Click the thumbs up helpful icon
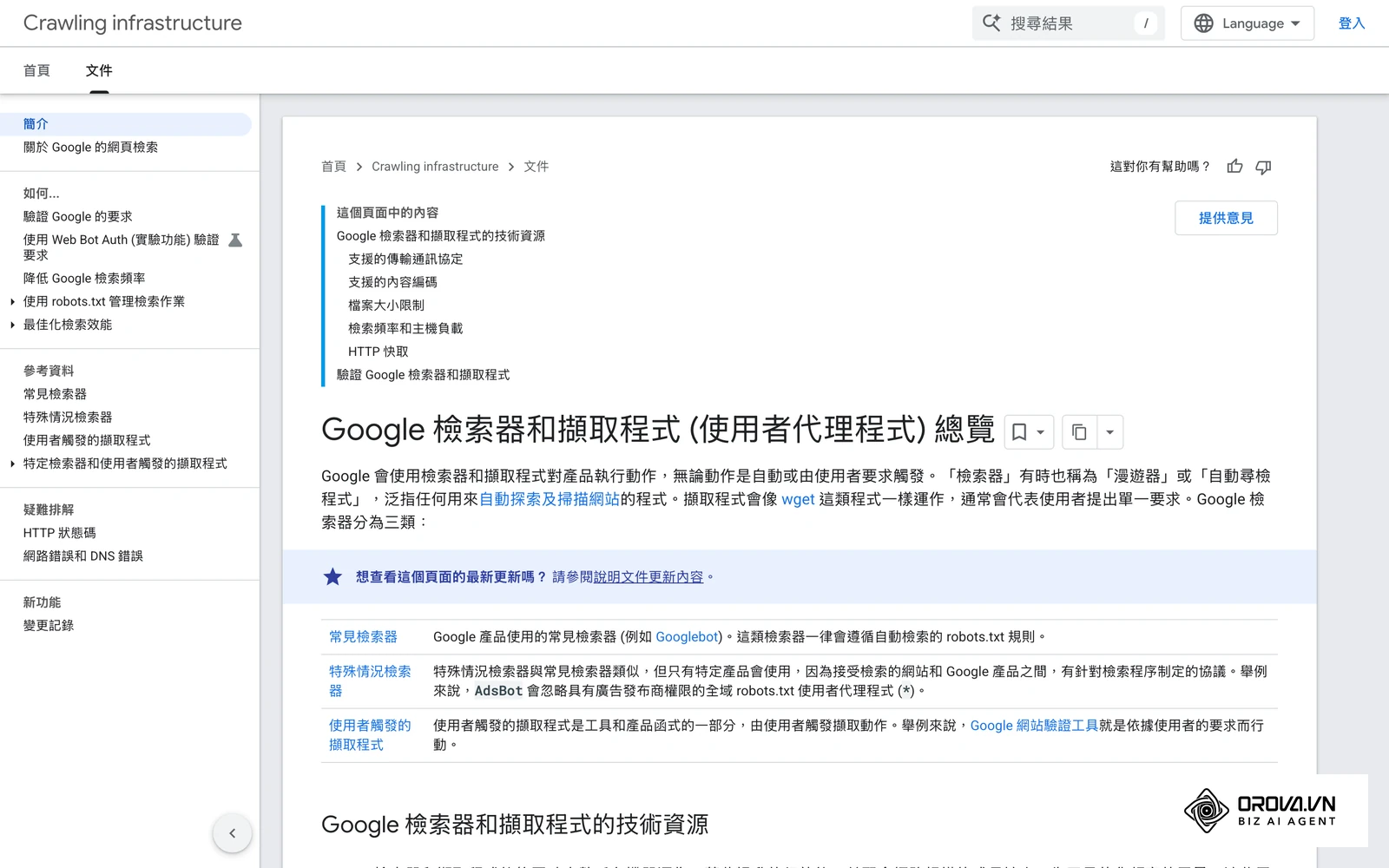Viewport: 1389px width, 868px height. [1234, 167]
